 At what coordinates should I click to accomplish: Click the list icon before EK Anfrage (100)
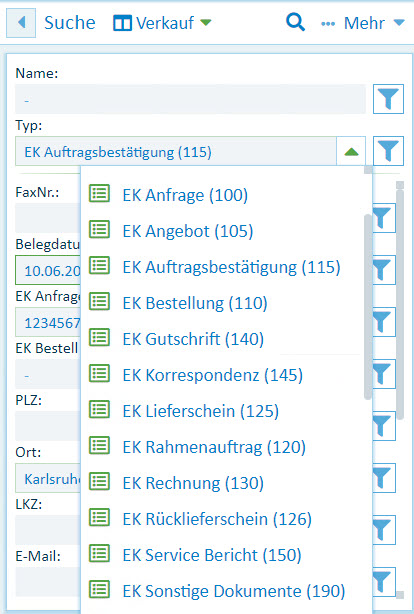99,193
